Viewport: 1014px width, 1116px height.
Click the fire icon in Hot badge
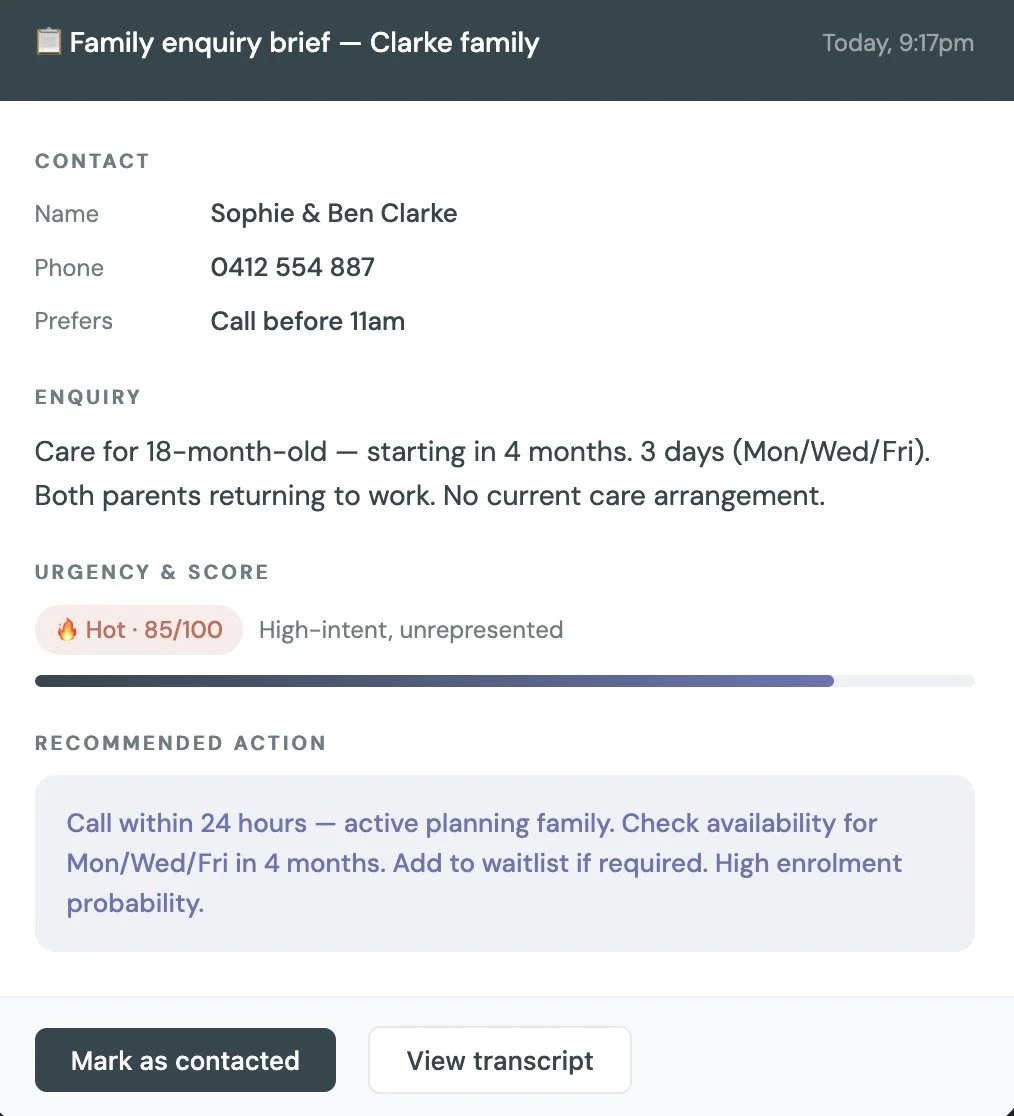click(67, 630)
